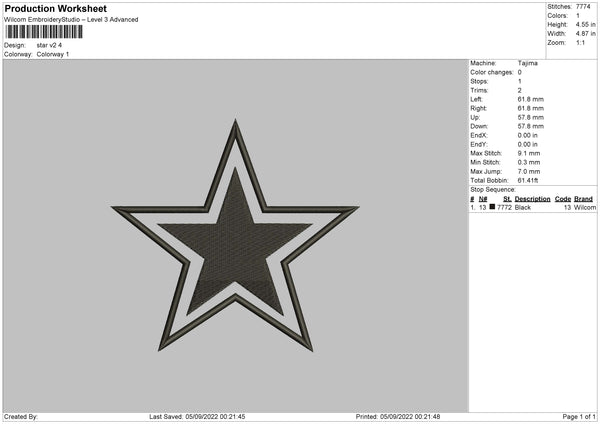Click the 'Black' thread description
Viewport: 600px width, 424px height.
tap(523, 207)
